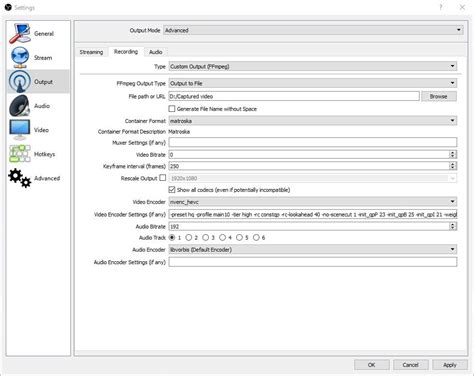Open the Video monitor icon
Image resolution: width=474 pixels, height=376 pixels.
coord(20,130)
